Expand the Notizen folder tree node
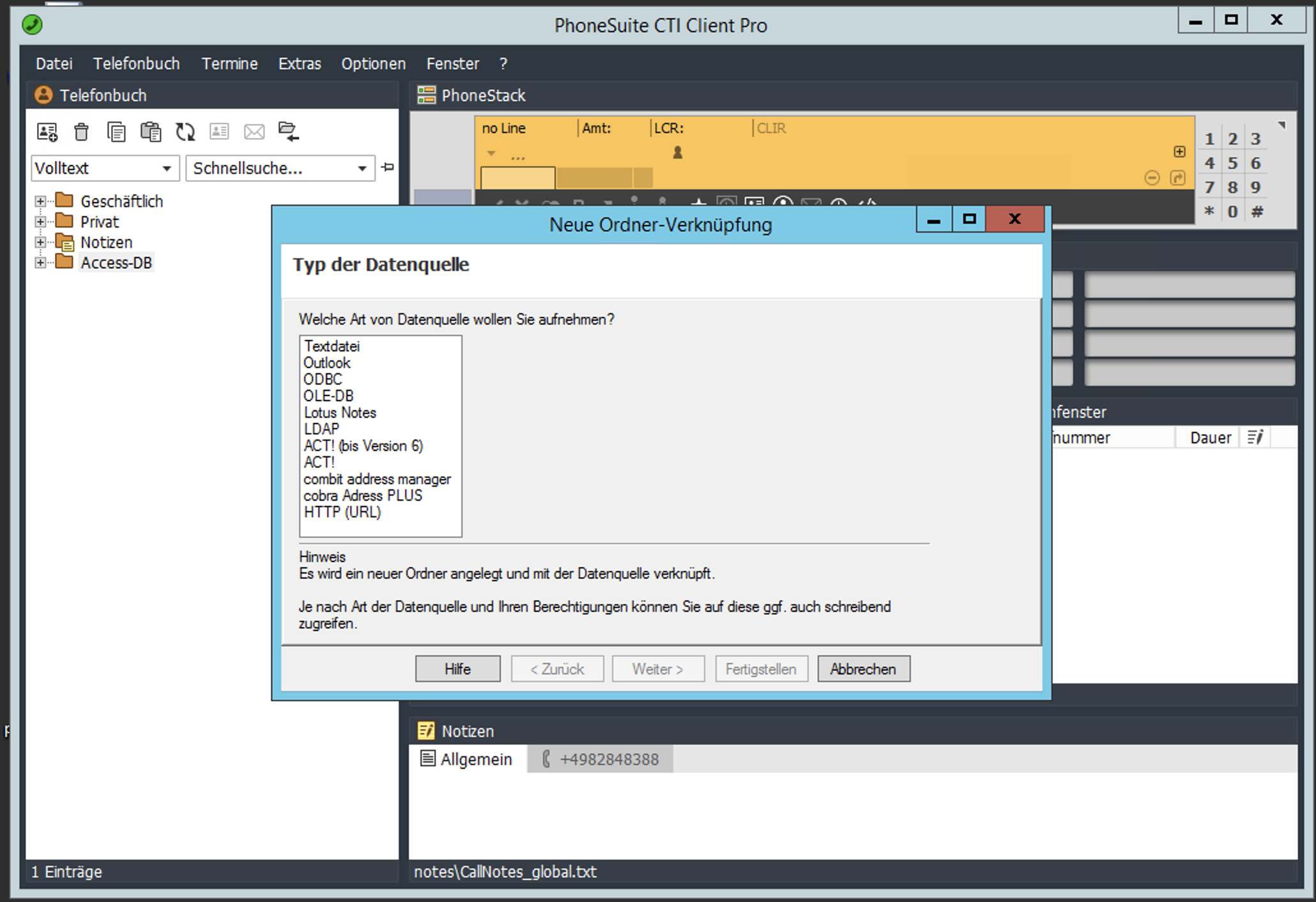1316x902 pixels. [x=40, y=242]
